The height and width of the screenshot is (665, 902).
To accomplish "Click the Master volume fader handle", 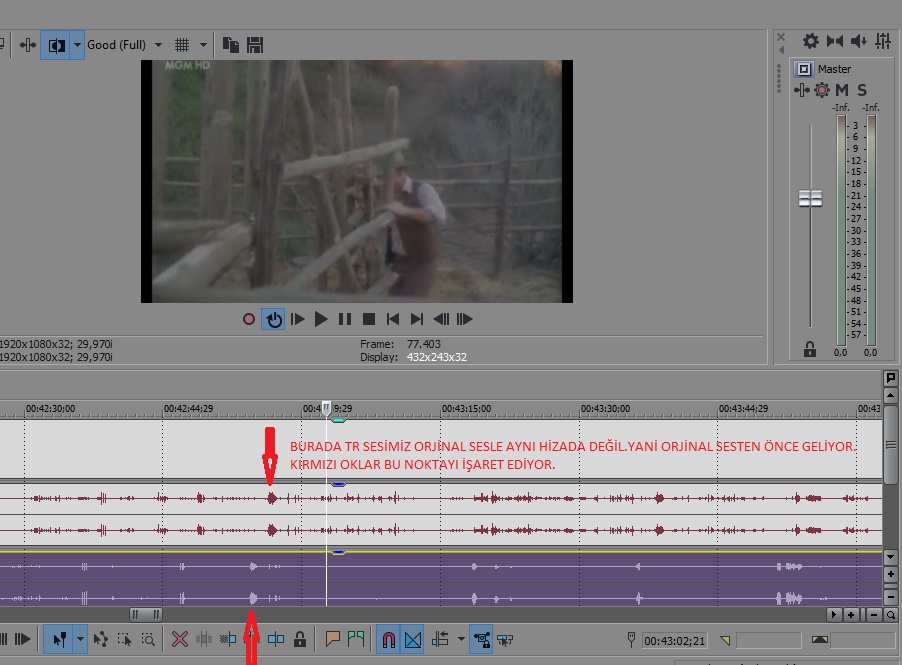I will (811, 198).
